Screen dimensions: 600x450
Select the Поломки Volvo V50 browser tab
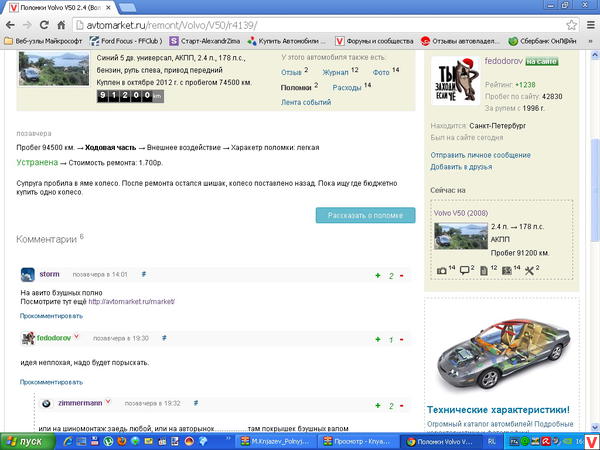[x=61, y=7]
